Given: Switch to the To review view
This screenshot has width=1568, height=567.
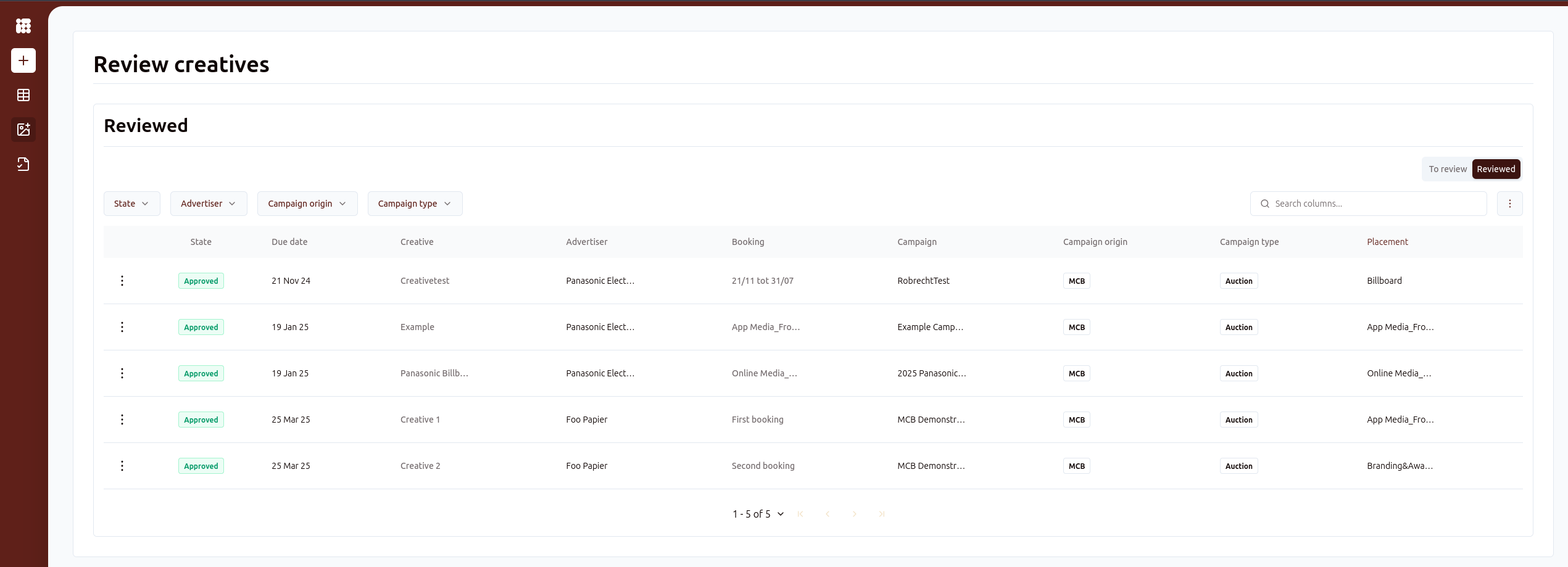Looking at the screenshot, I should [1447, 169].
